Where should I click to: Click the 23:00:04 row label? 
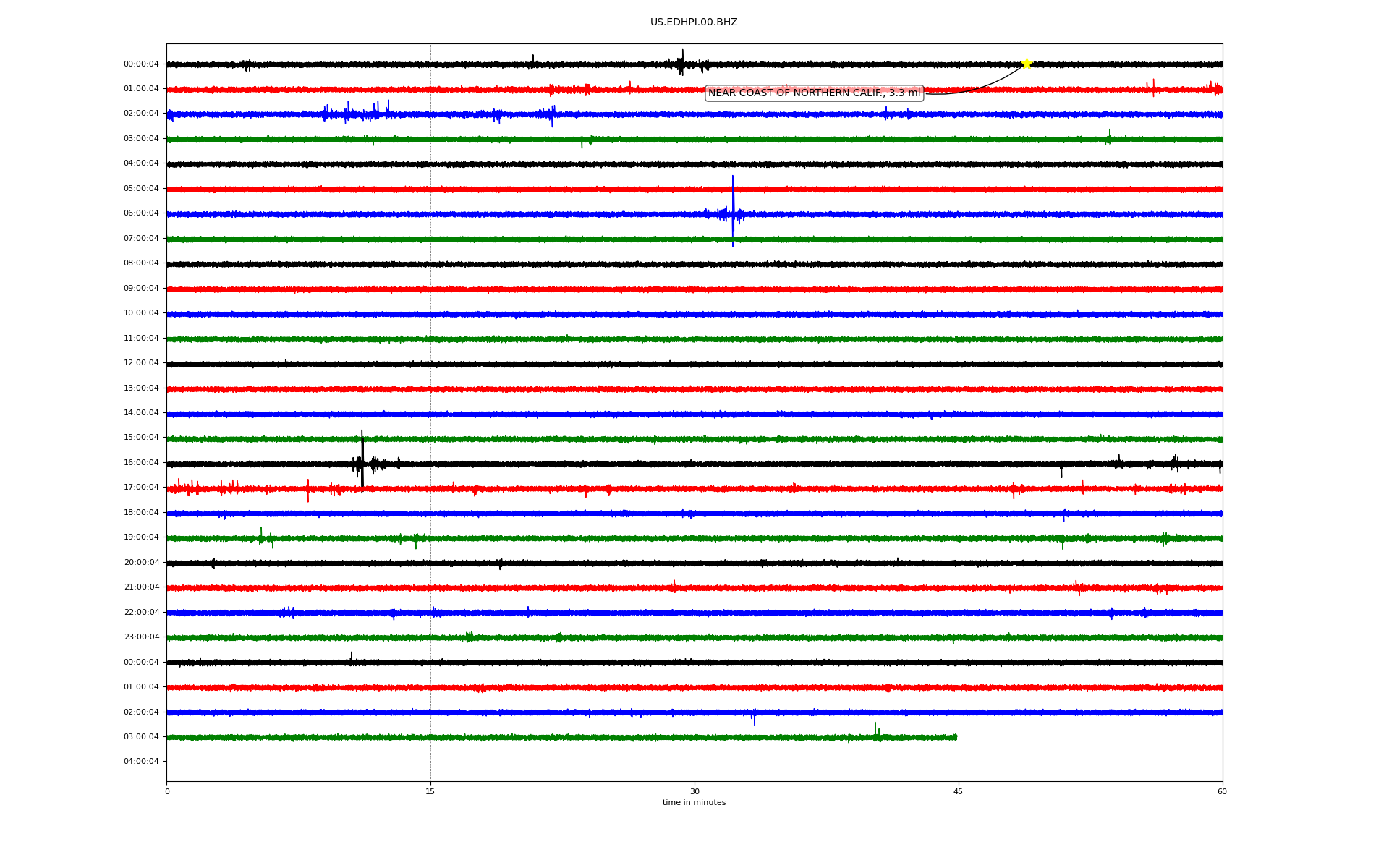click(141, 637)
